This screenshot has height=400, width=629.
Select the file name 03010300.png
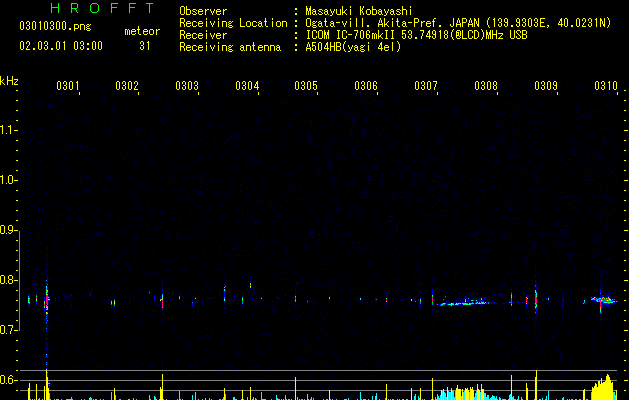[x=55, y=26]
